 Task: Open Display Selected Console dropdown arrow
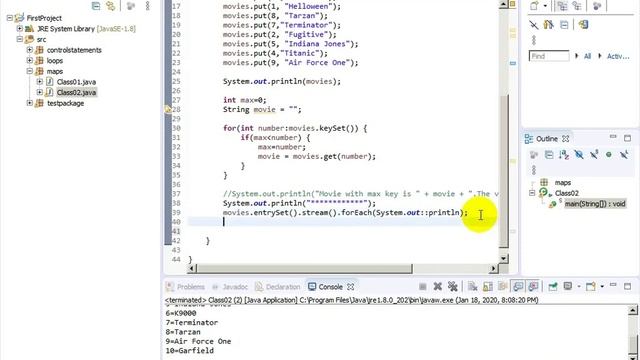pos(579,287)
